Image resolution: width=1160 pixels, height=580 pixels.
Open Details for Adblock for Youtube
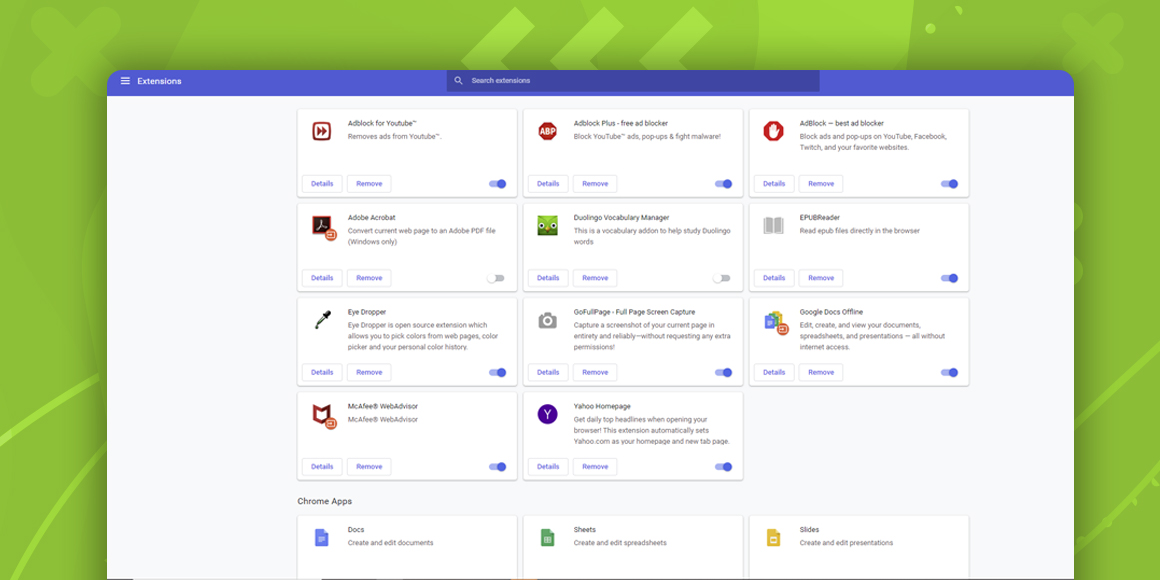click(322, 183)
